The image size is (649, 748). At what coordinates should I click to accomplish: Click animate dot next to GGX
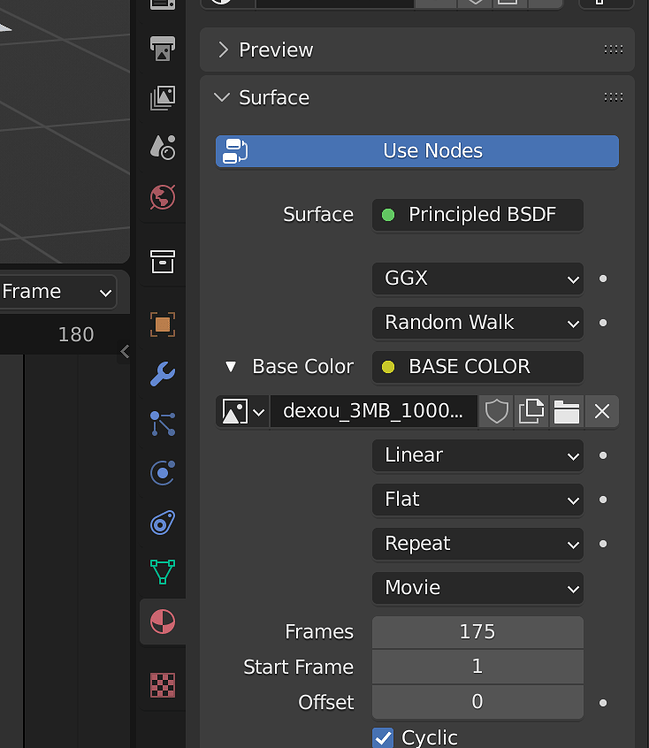pyautogui.click(x=603, y=279)
